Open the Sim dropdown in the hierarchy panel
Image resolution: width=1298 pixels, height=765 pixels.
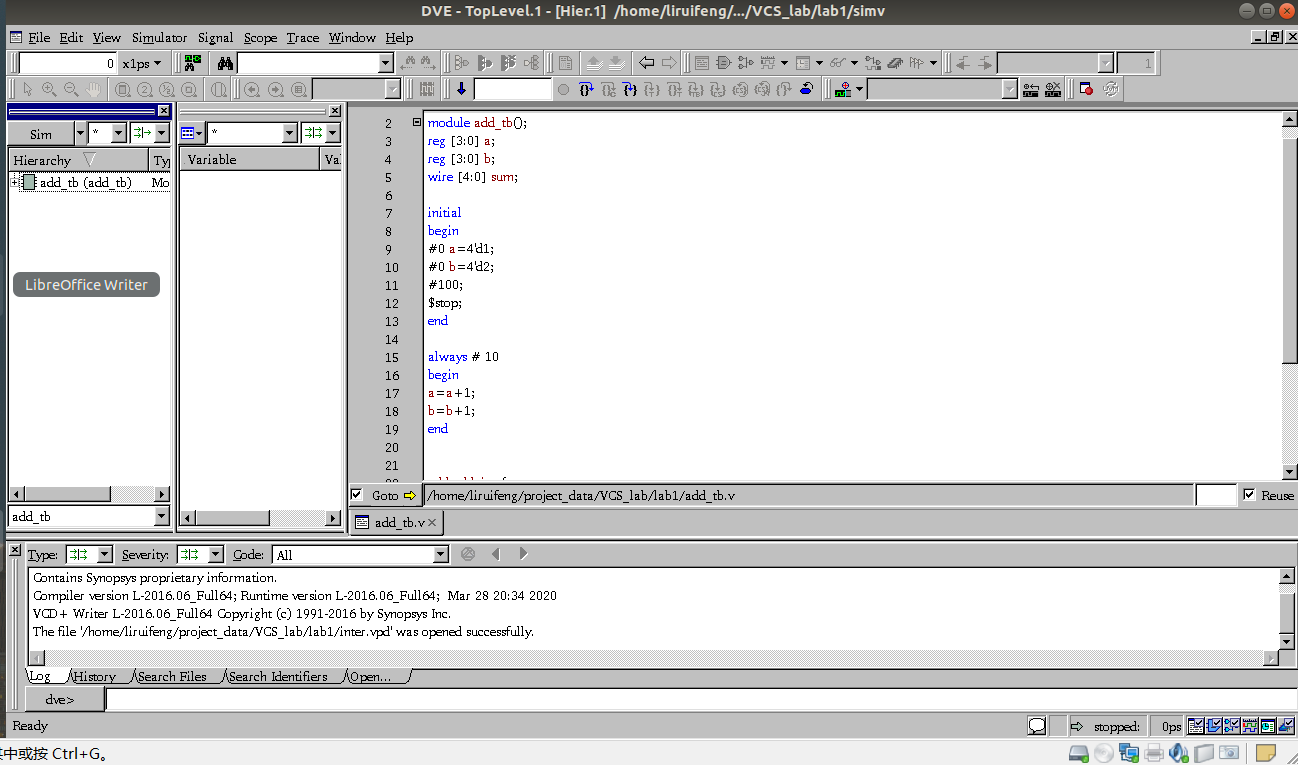click(79, 132)
